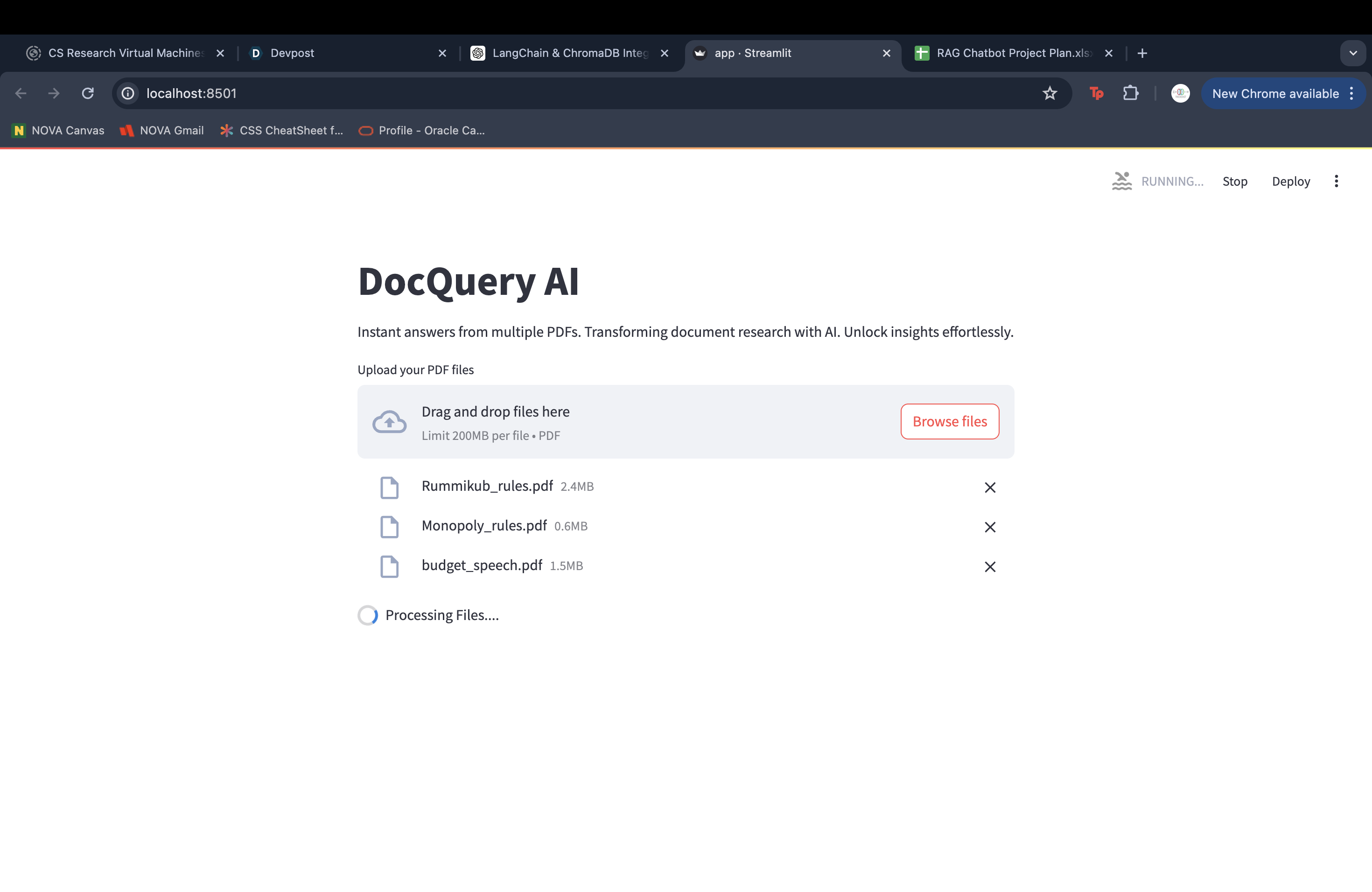
Task: Expand the tab search dropdown arrow
Action: pos(1352,53)
